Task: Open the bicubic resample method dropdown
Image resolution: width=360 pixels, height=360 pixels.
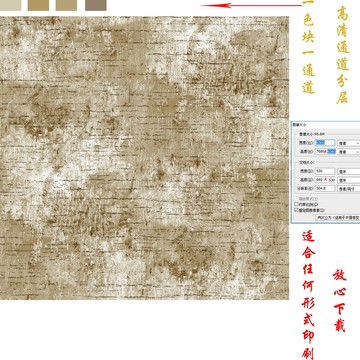Action: pos(338,217)
